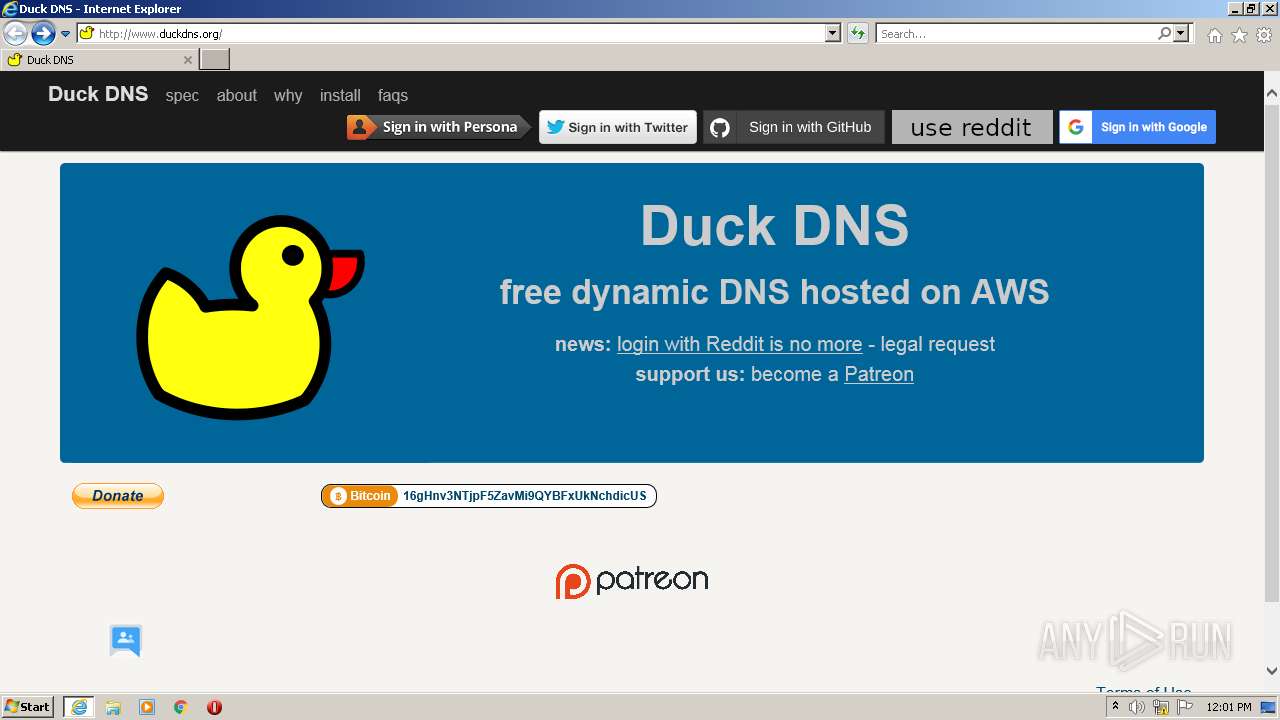Open Favorites star icon
The height and width of the screenshot is (720, 1280).
click(x=1239, y=35)
